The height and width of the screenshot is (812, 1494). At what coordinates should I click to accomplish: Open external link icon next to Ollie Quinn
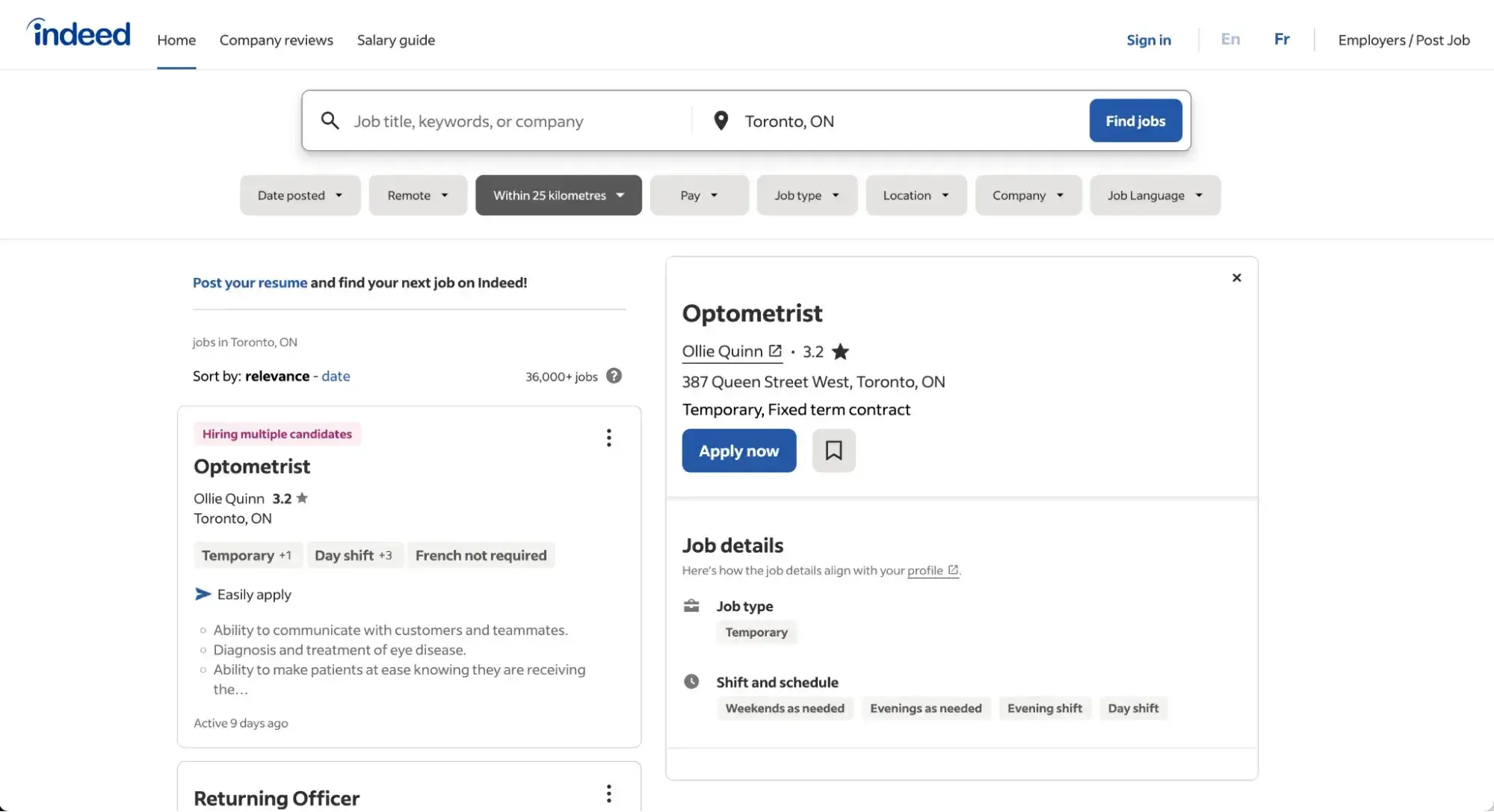775,350
